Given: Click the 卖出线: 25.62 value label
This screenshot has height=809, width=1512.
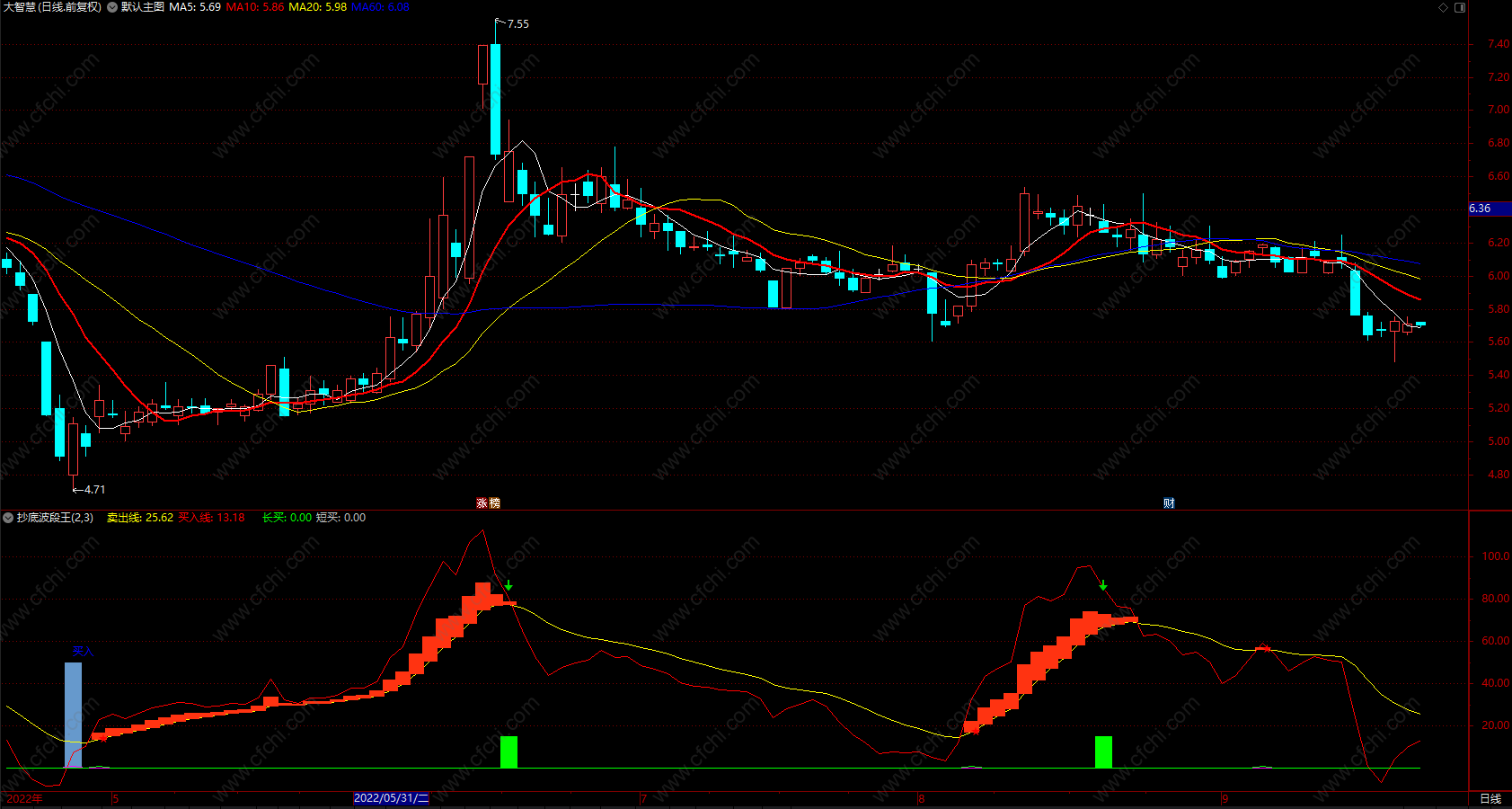Looking at the screenshot, I should coord(140,518).
